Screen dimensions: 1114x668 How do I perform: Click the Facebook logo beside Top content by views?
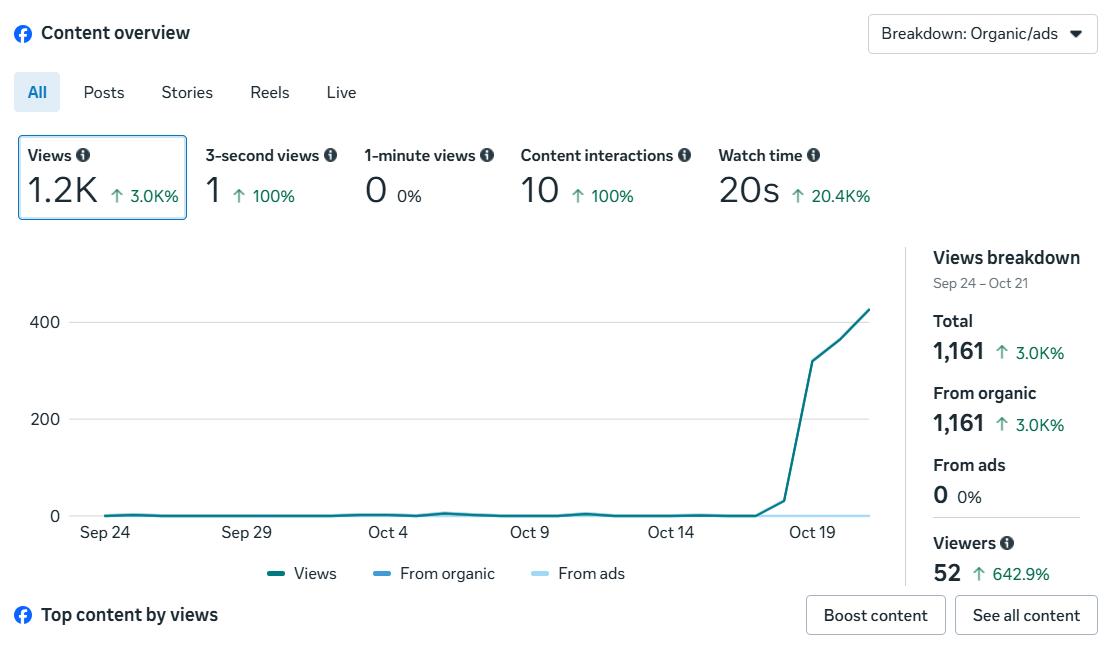(x=23, y=615)
